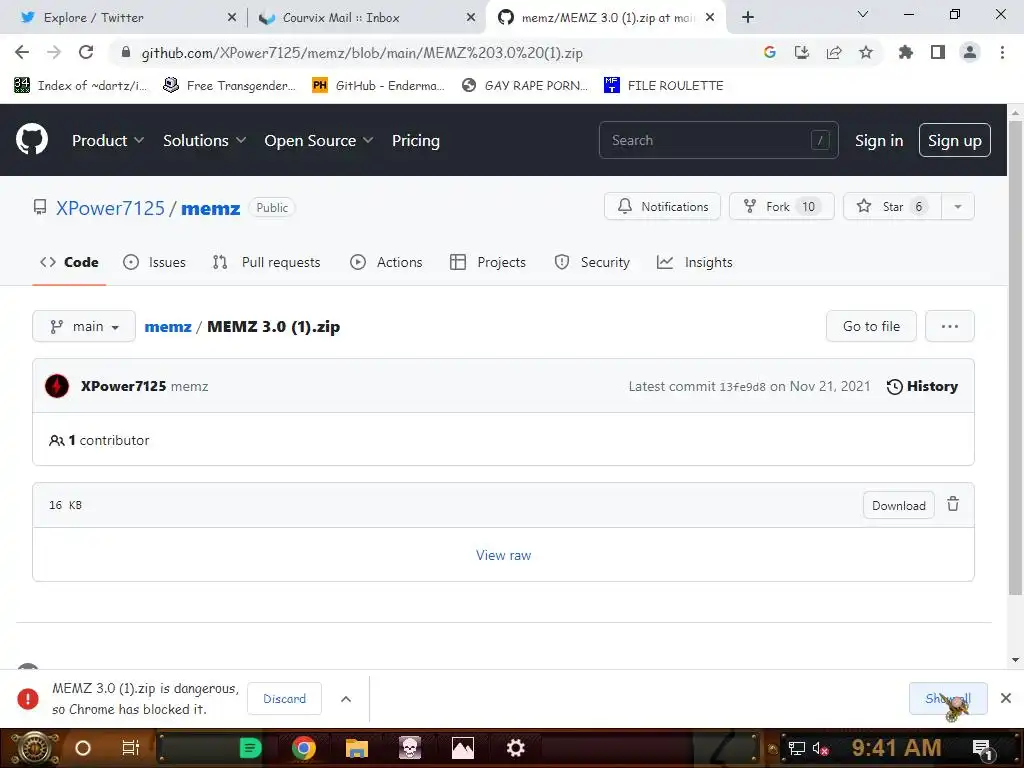Open the main branch selector
The height and width of the screenshot is (768, 1024).
tap(84, 326)
